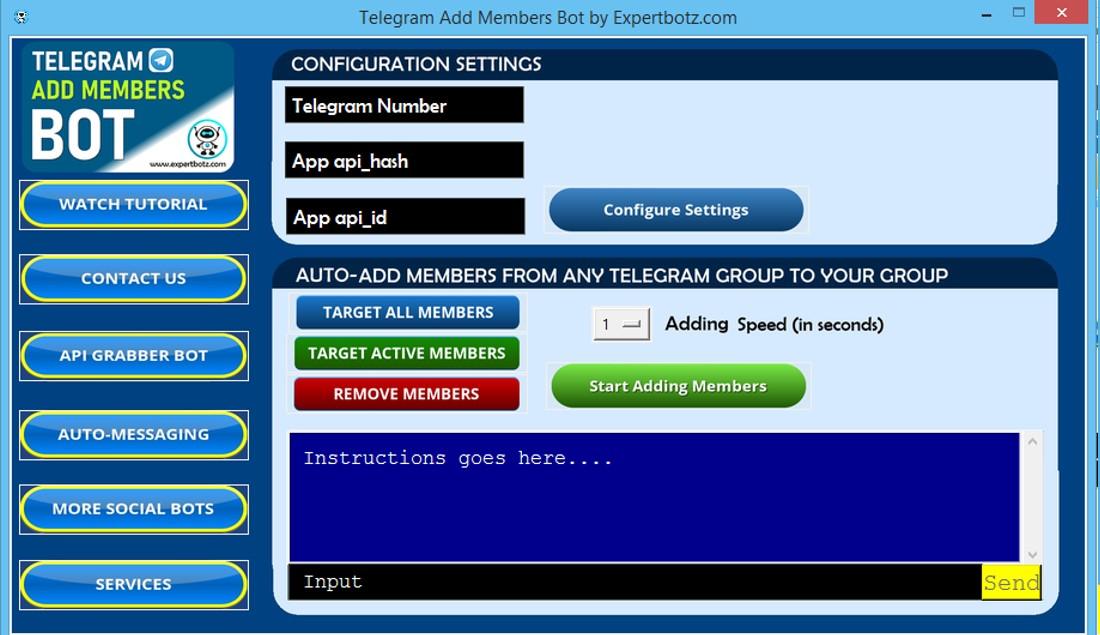Viewport: 1100px width, 635px height.
Task: Click the Send button next to the input
Action: (x=1011, y=582)
